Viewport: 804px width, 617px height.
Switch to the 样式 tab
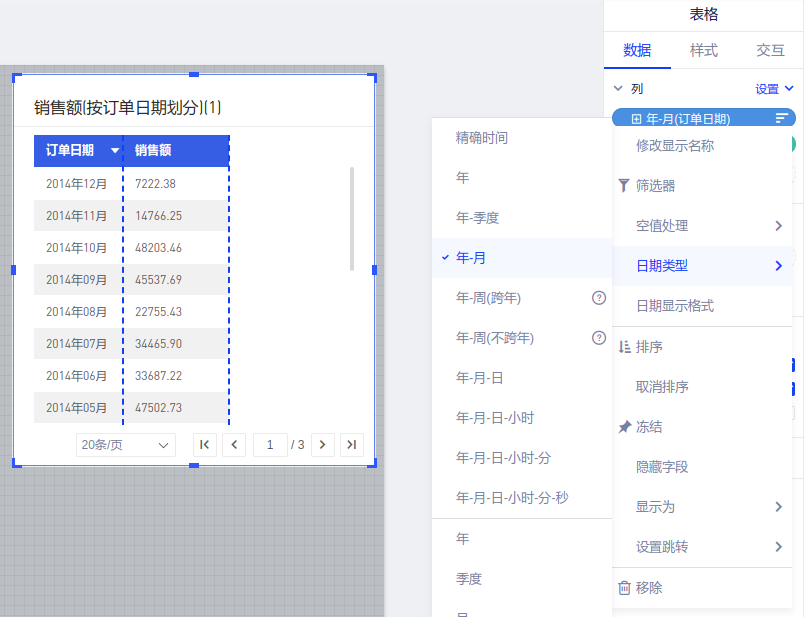click(x=703, y=50)
